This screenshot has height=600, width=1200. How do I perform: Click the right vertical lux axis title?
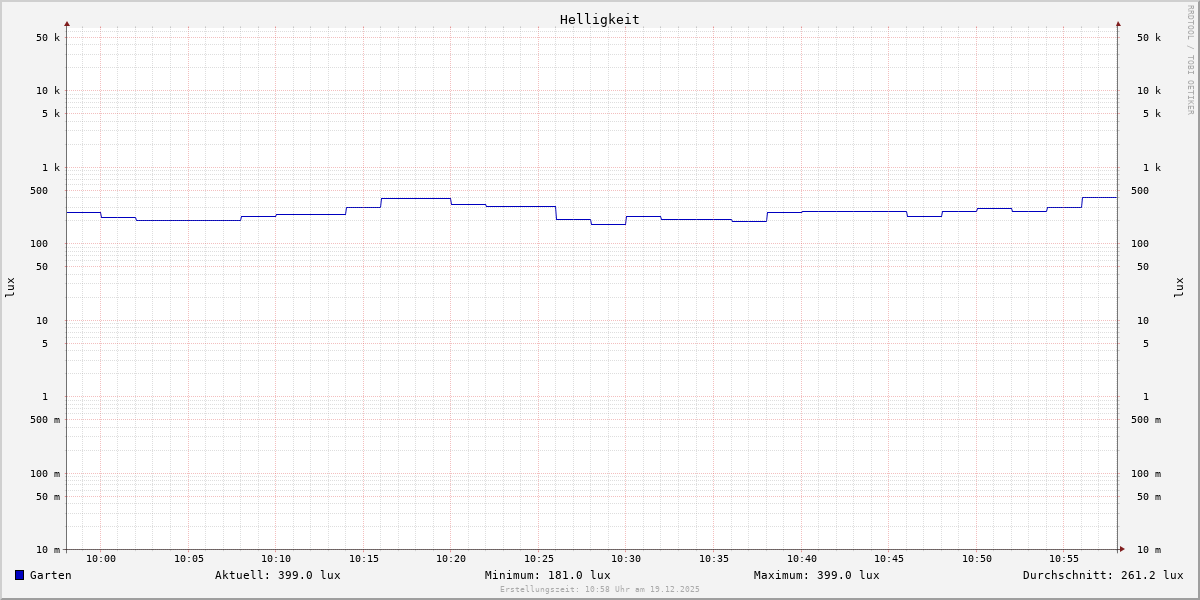click(1180, 287)
